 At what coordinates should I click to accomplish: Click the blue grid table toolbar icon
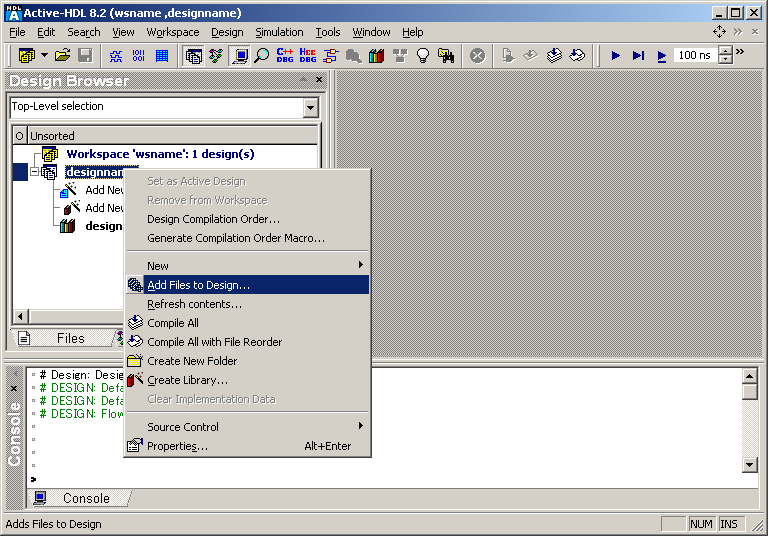click(162, 56)
